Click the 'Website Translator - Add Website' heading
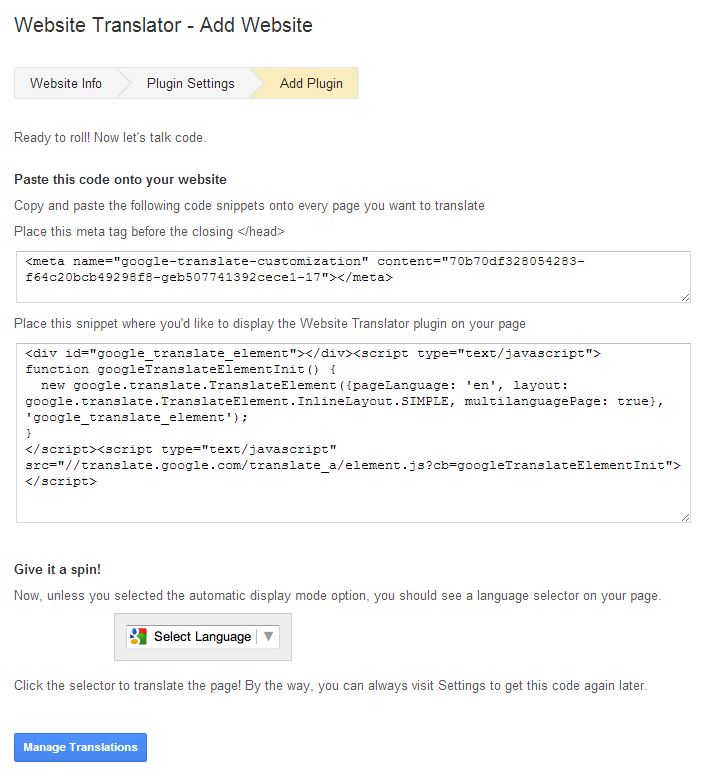The width and height of the screenshot is (727, 777). coord(164,25)
